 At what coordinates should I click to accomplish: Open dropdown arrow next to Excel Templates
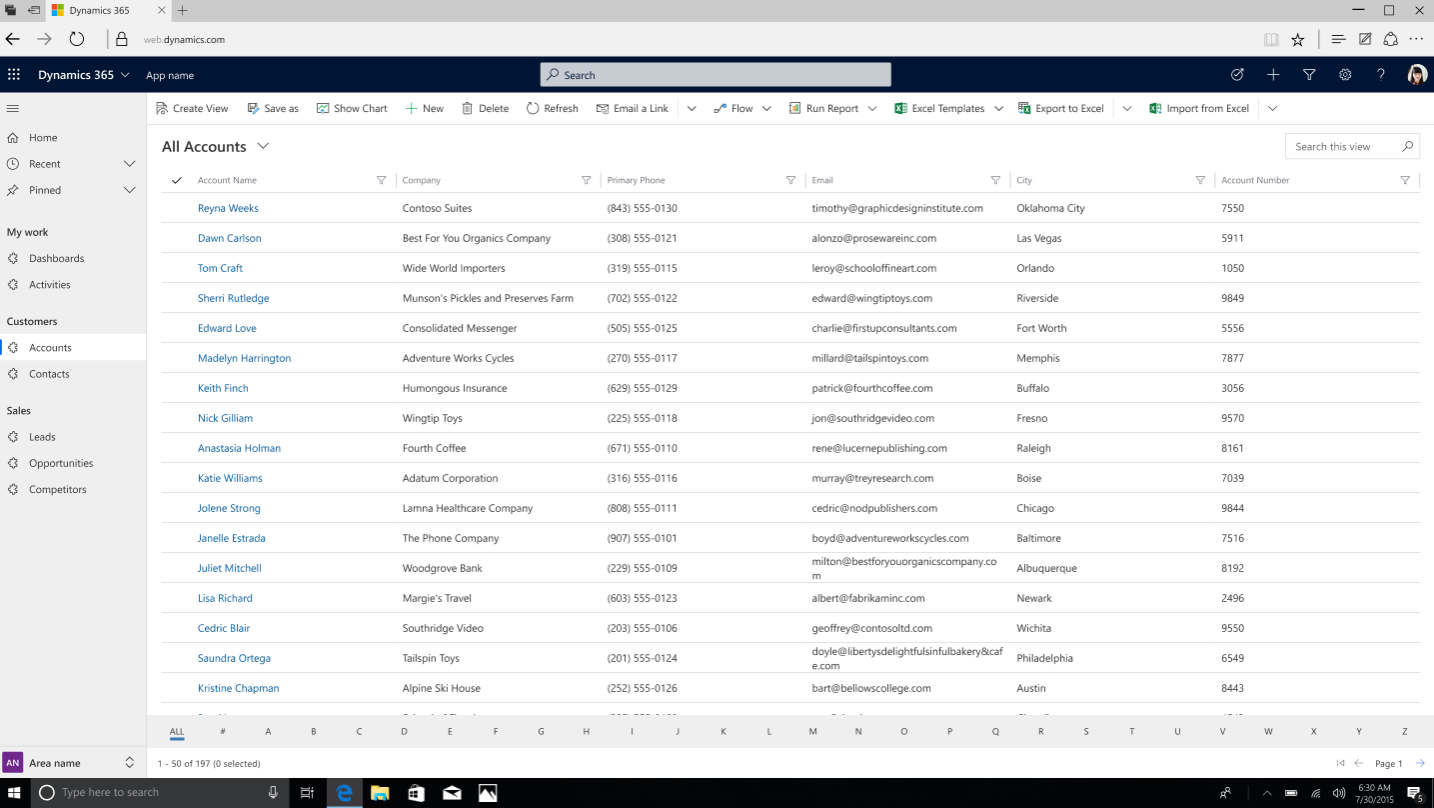[x=998, y=108]
